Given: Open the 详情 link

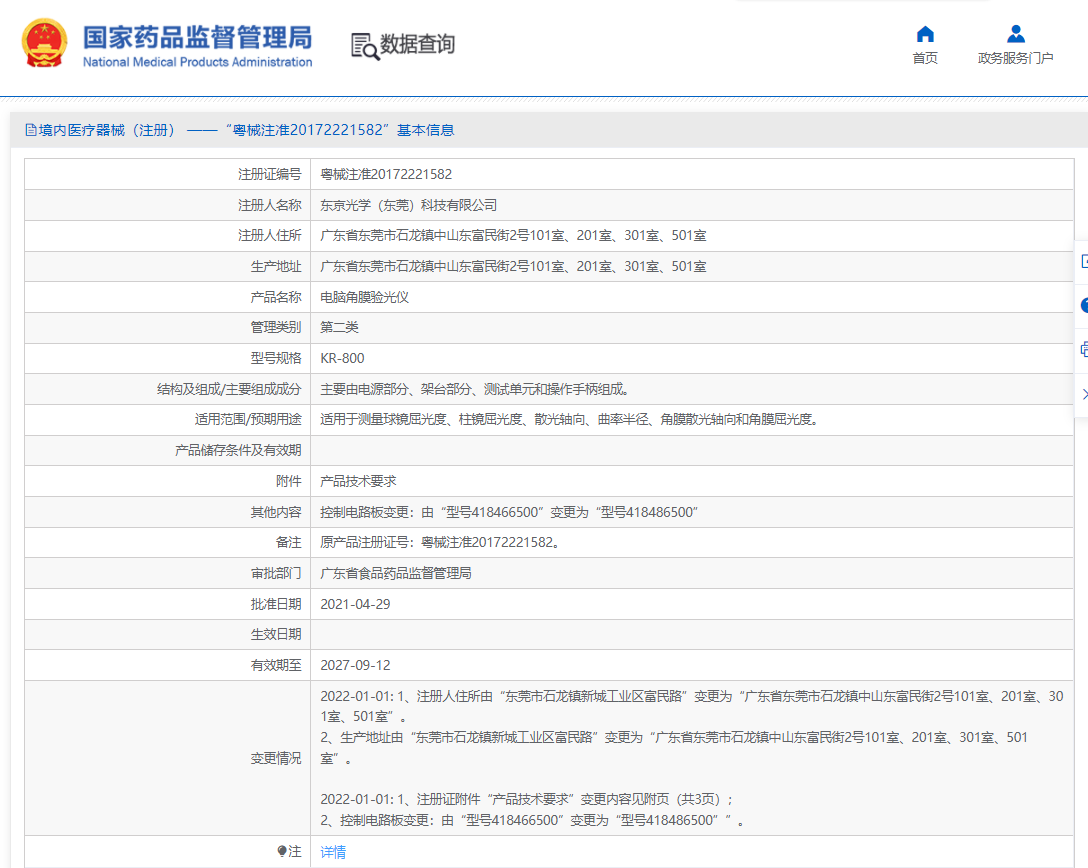Looking at the screenshot, I should 333,852.
